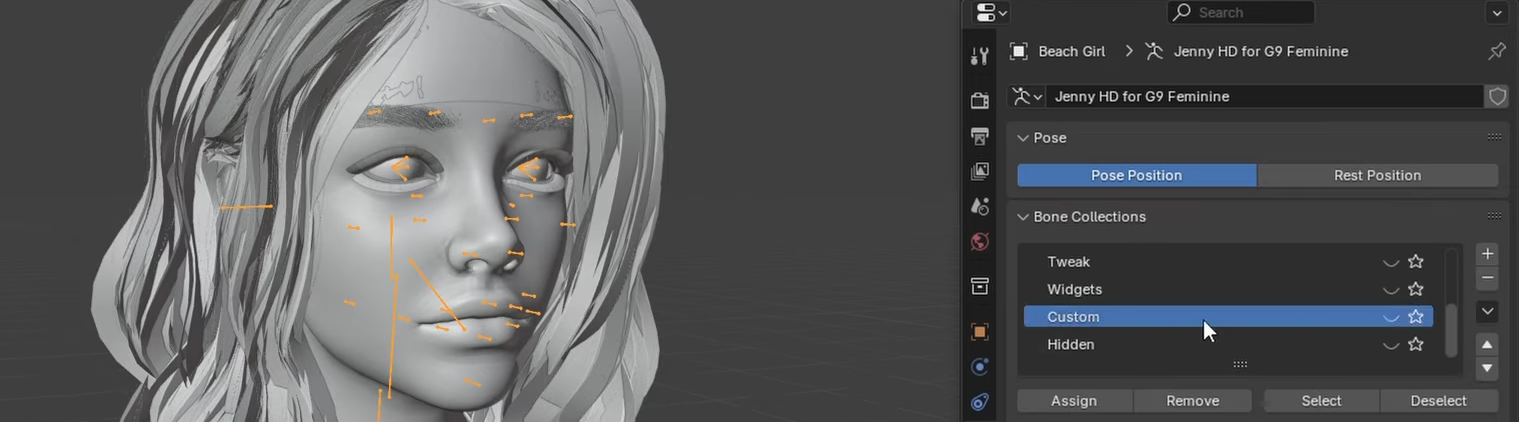Open the Collection properties tab icon

point(980,286)
